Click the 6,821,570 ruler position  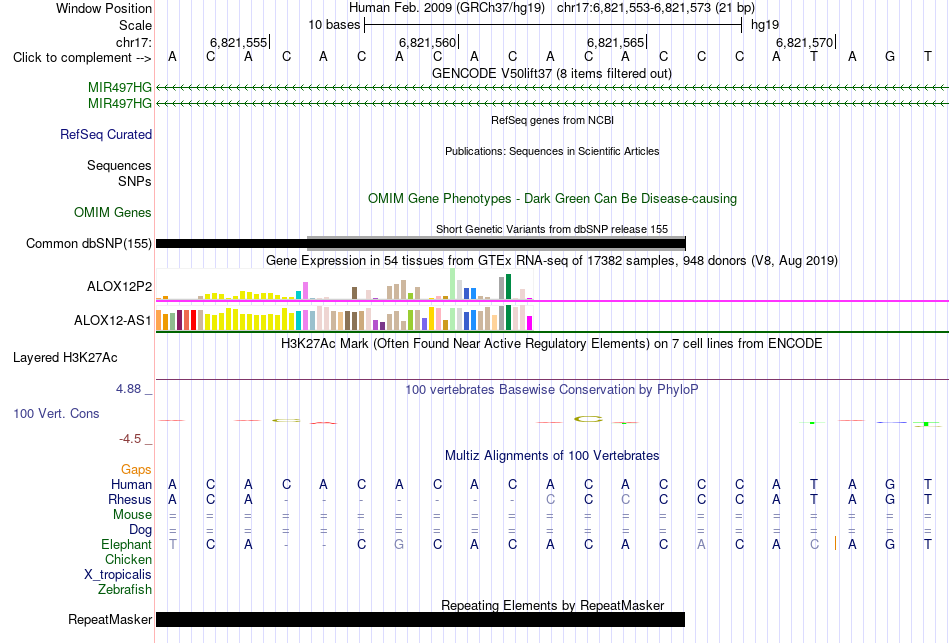805,42
